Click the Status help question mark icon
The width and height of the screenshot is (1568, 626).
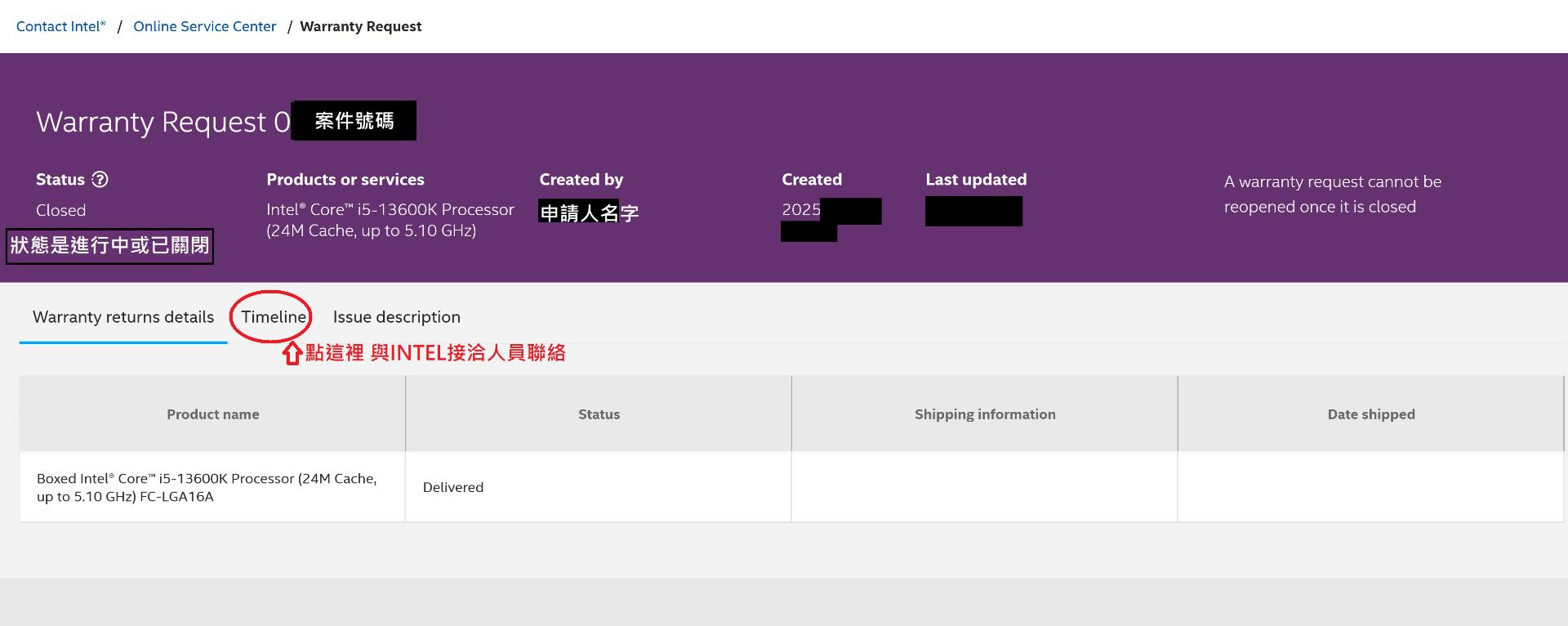click(x=100, y=180)
